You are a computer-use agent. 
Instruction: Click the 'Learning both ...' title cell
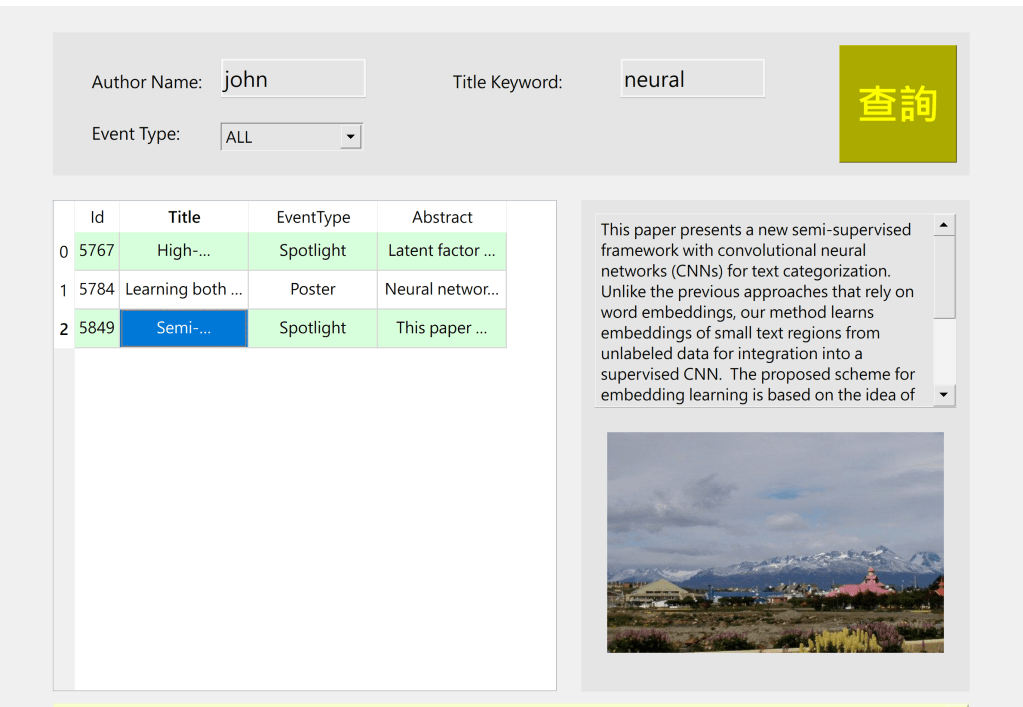pos(184,290)
